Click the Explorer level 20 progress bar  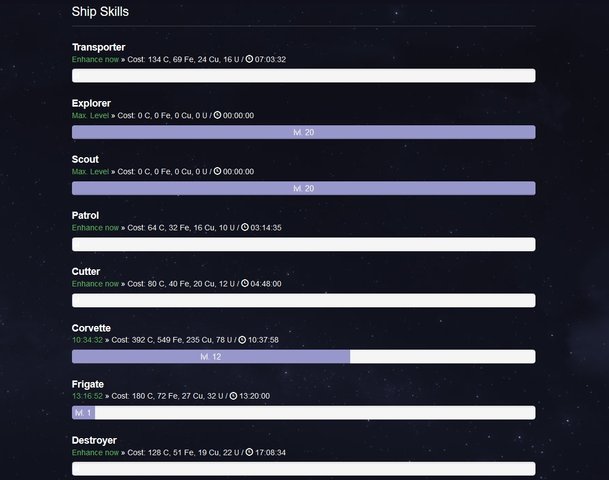[x=303, y=132]
